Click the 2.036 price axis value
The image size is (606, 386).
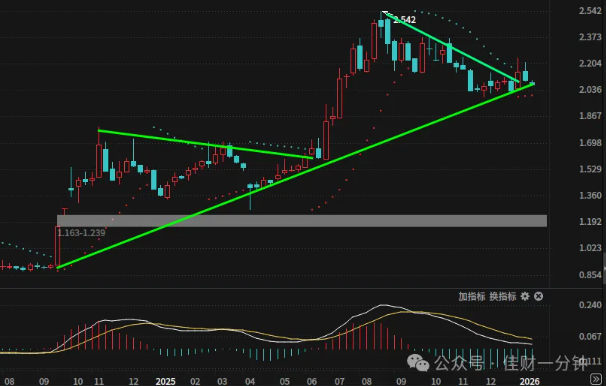[x=590, y=90]
